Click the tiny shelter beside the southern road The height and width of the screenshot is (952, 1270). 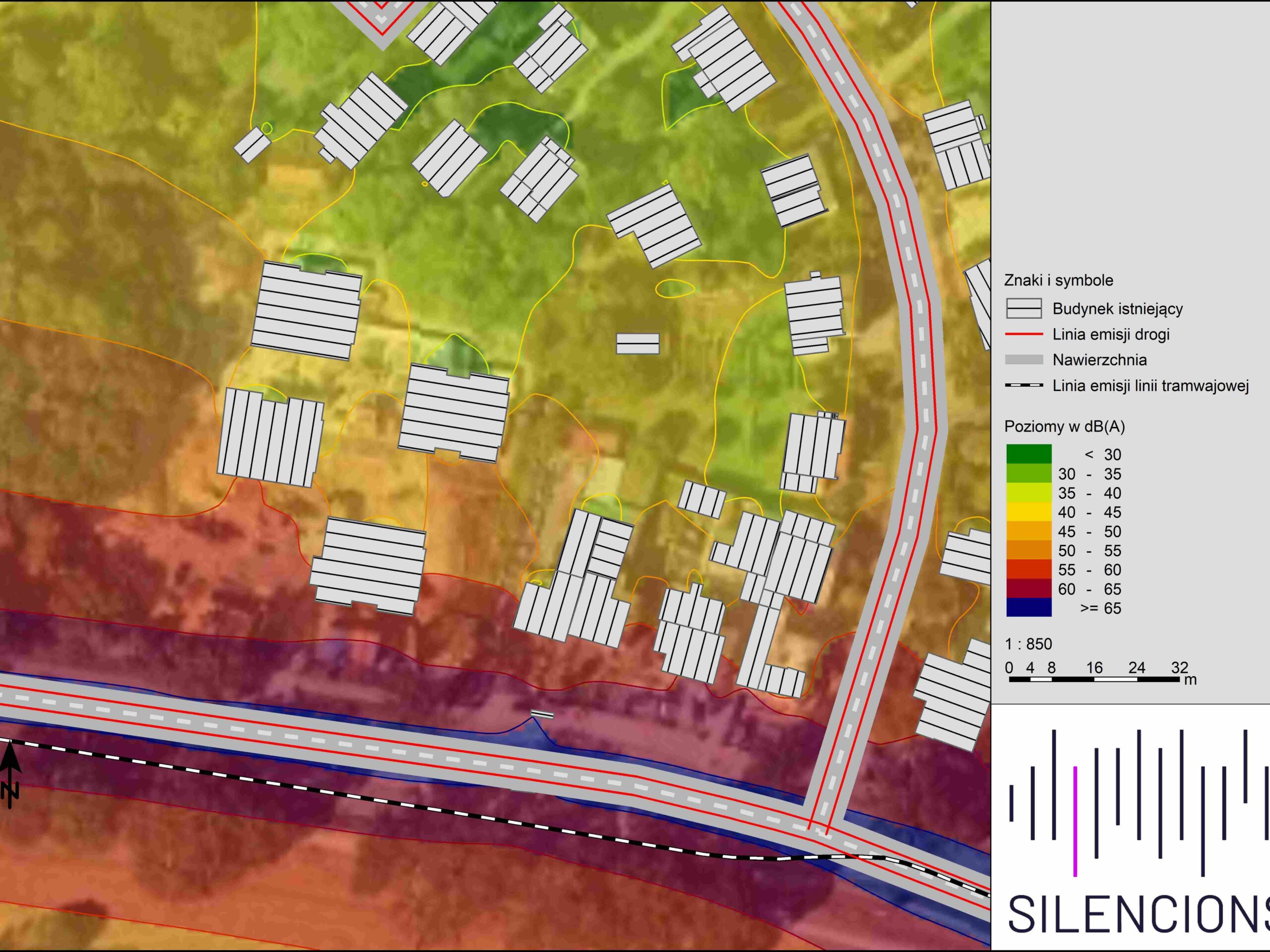(x=542, y=714)
